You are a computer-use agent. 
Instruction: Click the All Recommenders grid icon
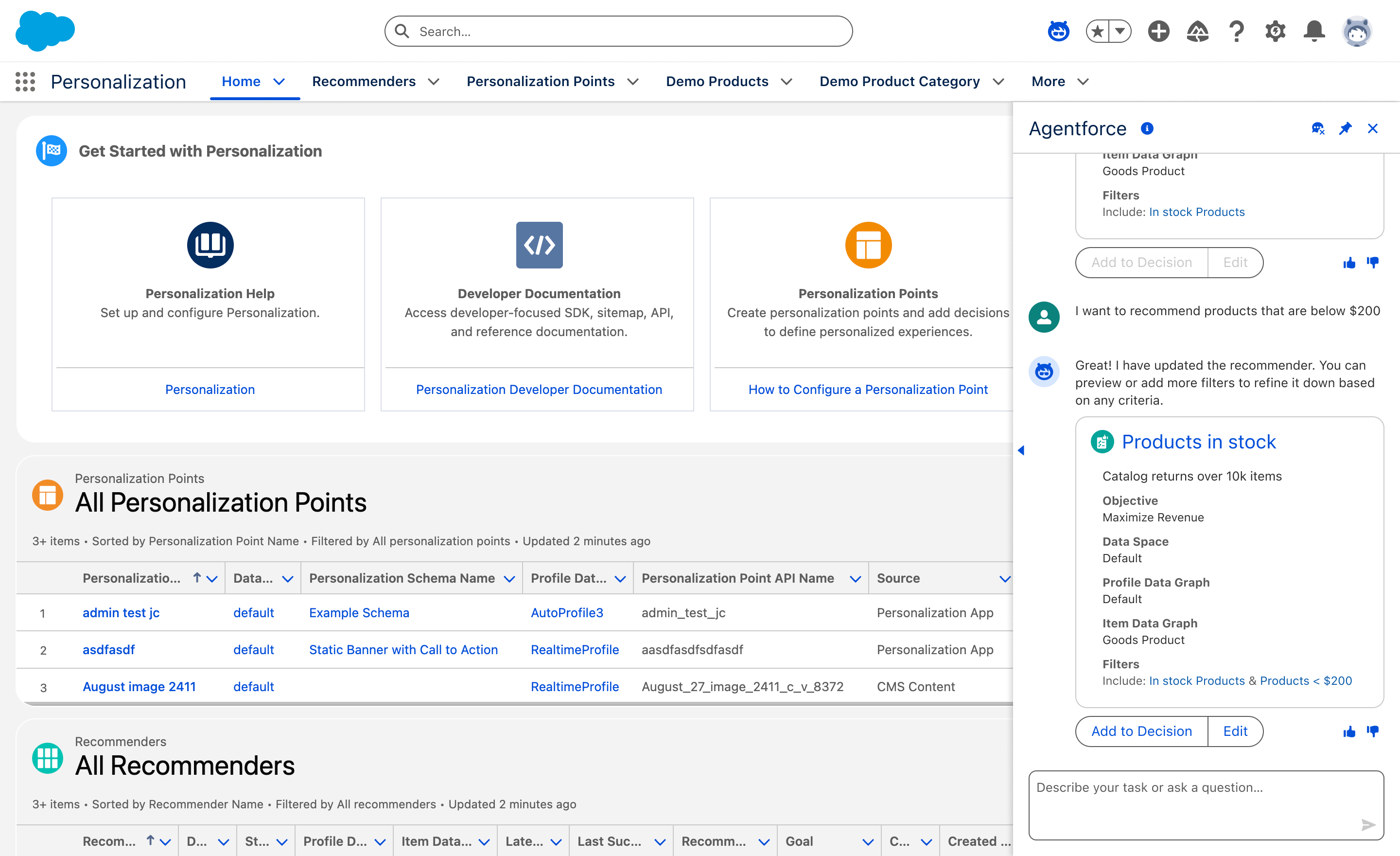tap(48, 758)
